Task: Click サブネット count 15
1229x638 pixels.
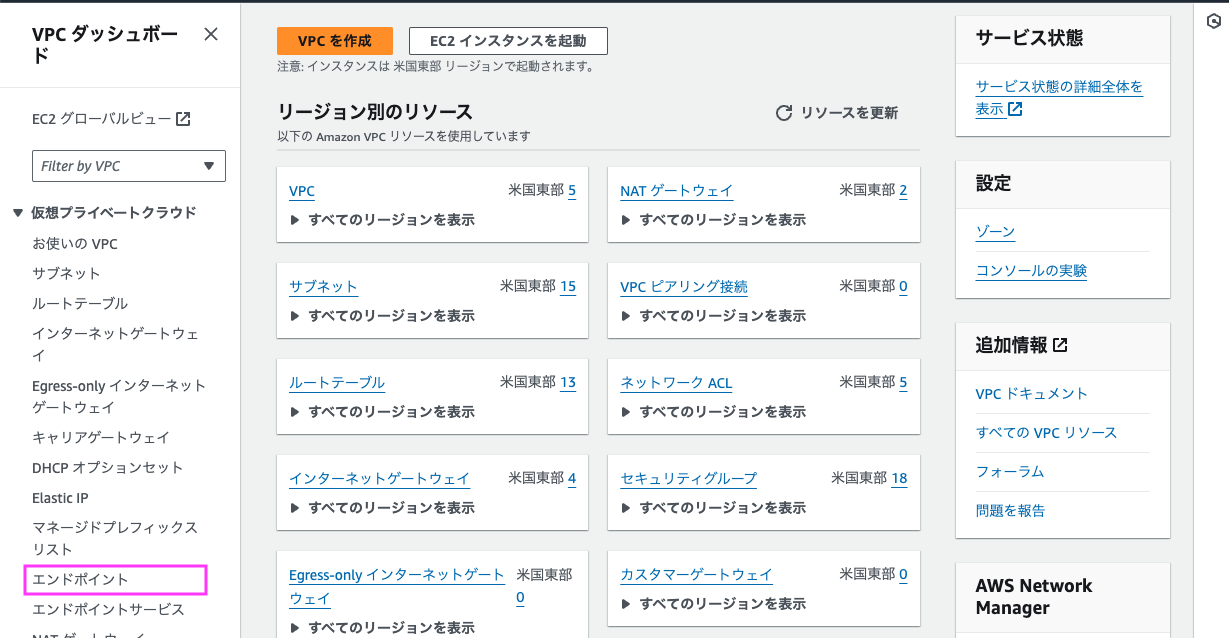Action: click(568, 286)
